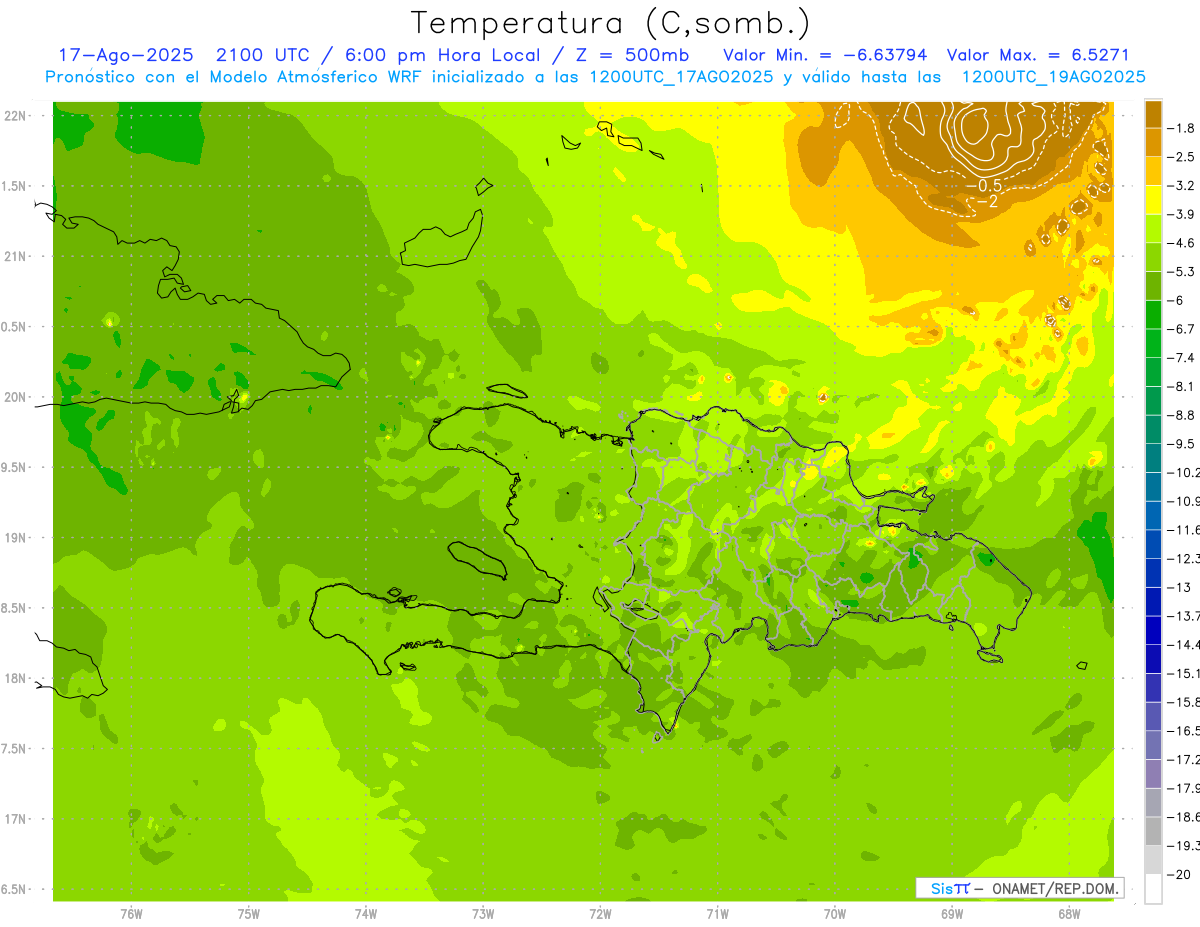The width and height of the screenshot is (1200, 927).
Task: Click the blue colorbar segment between -13 and -13.7
Action: point(1153,601)
